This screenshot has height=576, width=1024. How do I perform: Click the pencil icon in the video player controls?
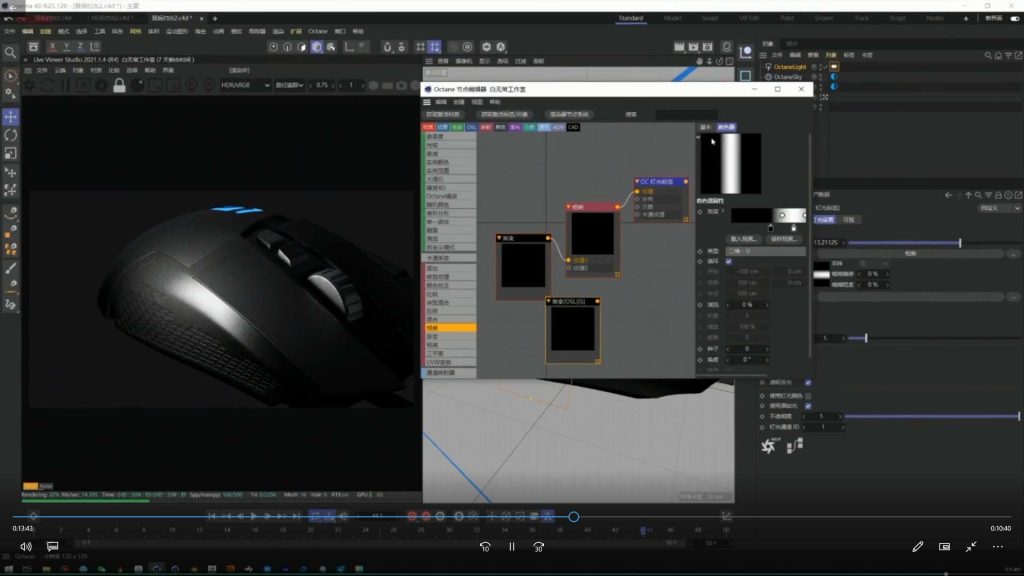click(x=917, y=546)
